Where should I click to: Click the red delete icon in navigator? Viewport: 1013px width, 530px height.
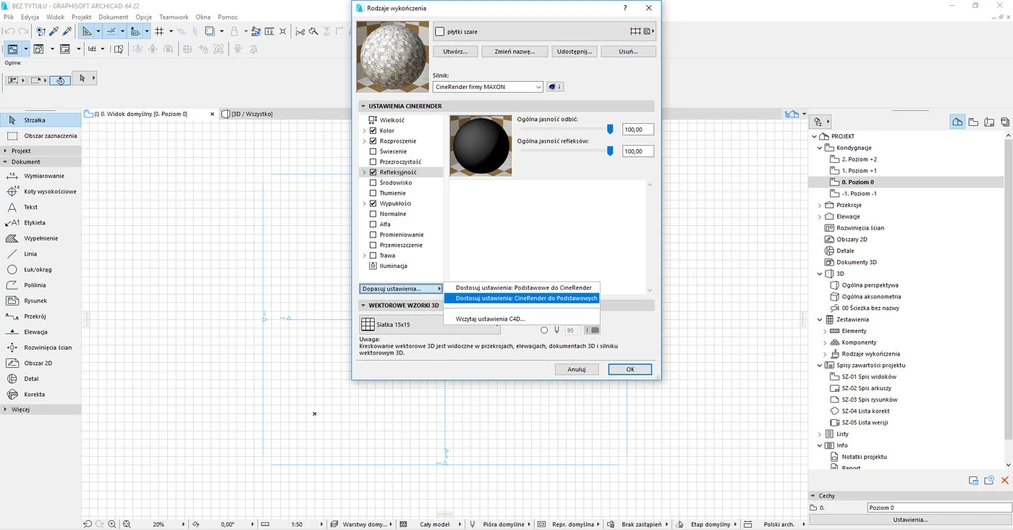pos(1005,480)
